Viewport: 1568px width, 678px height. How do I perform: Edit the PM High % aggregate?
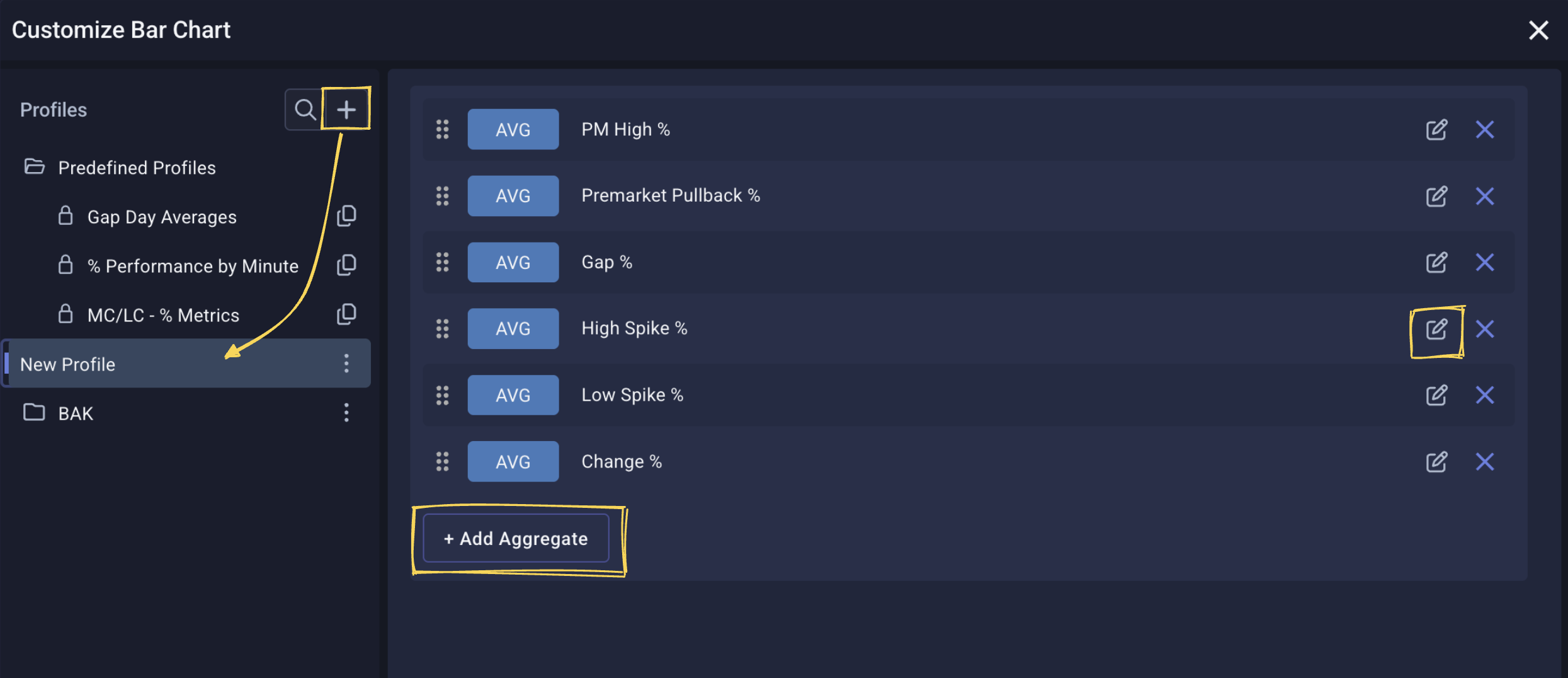point(1436,130)
